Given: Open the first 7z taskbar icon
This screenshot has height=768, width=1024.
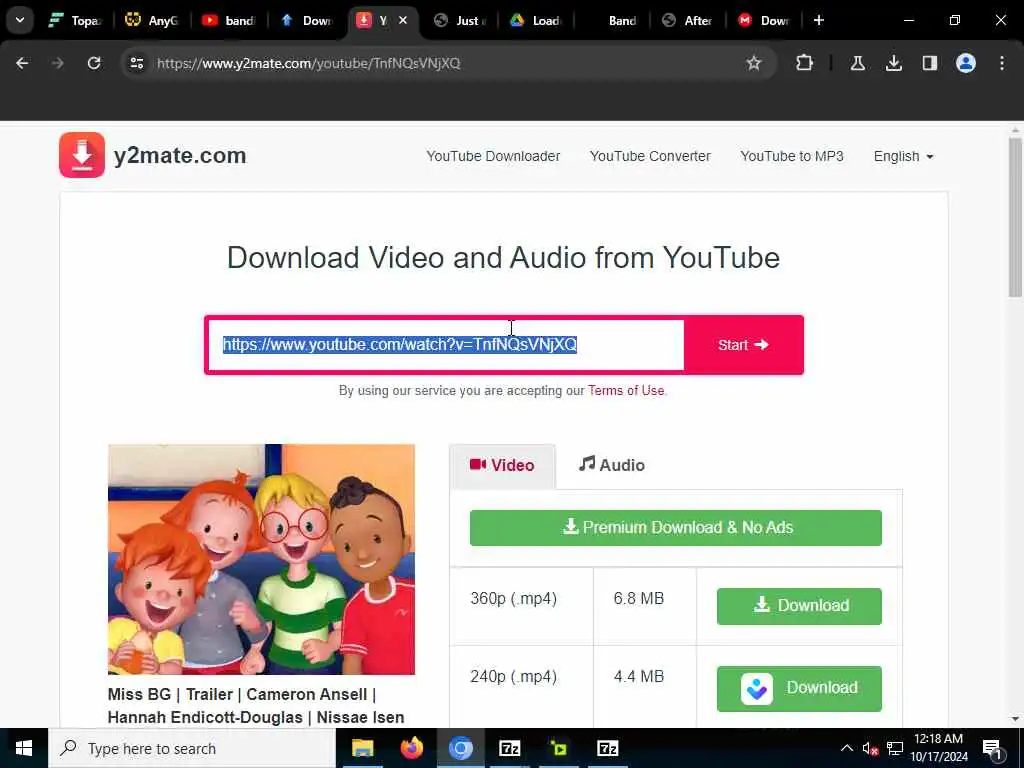Looking at the screenshot, I should (509, 748).
